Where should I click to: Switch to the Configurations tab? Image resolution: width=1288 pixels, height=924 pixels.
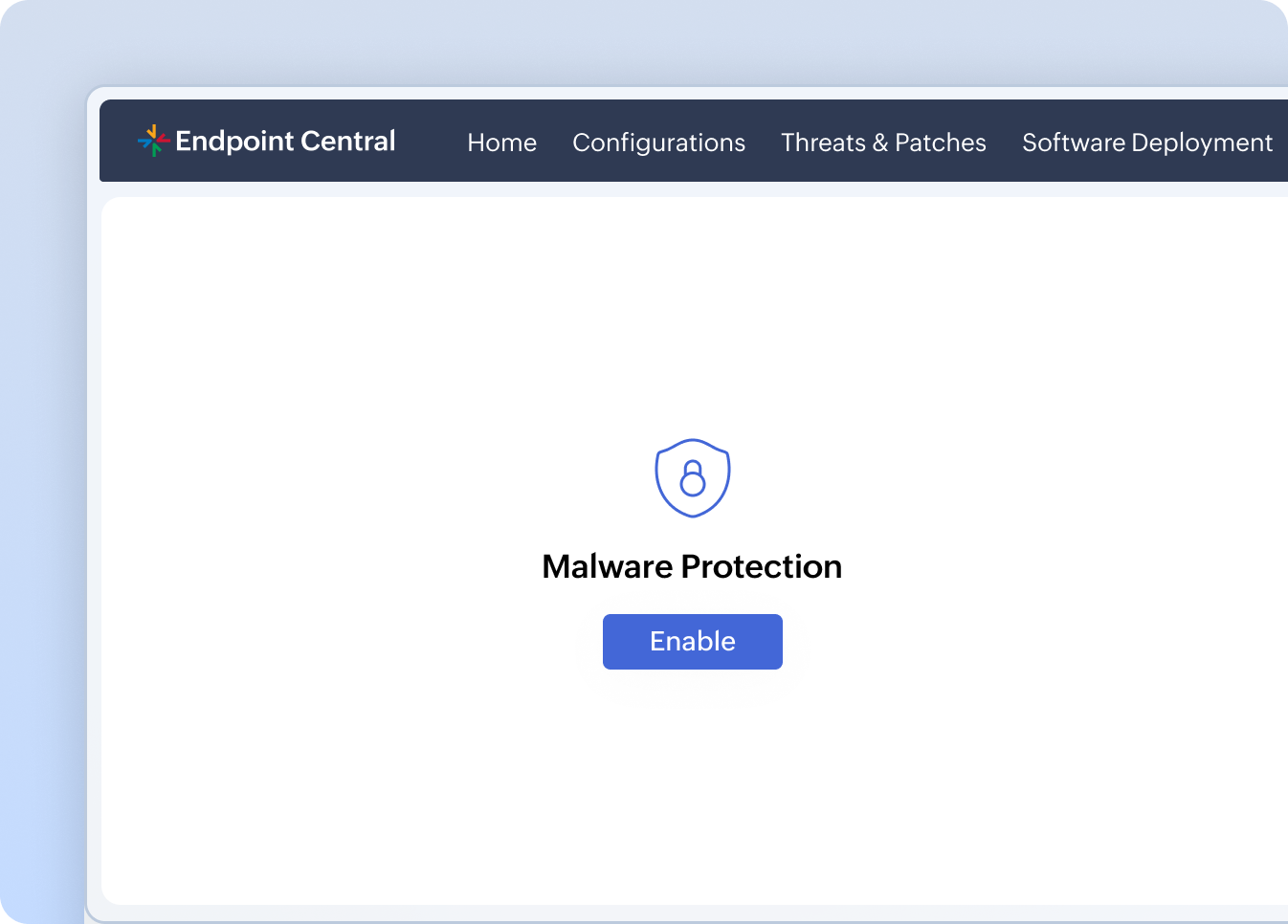point(658,143)
